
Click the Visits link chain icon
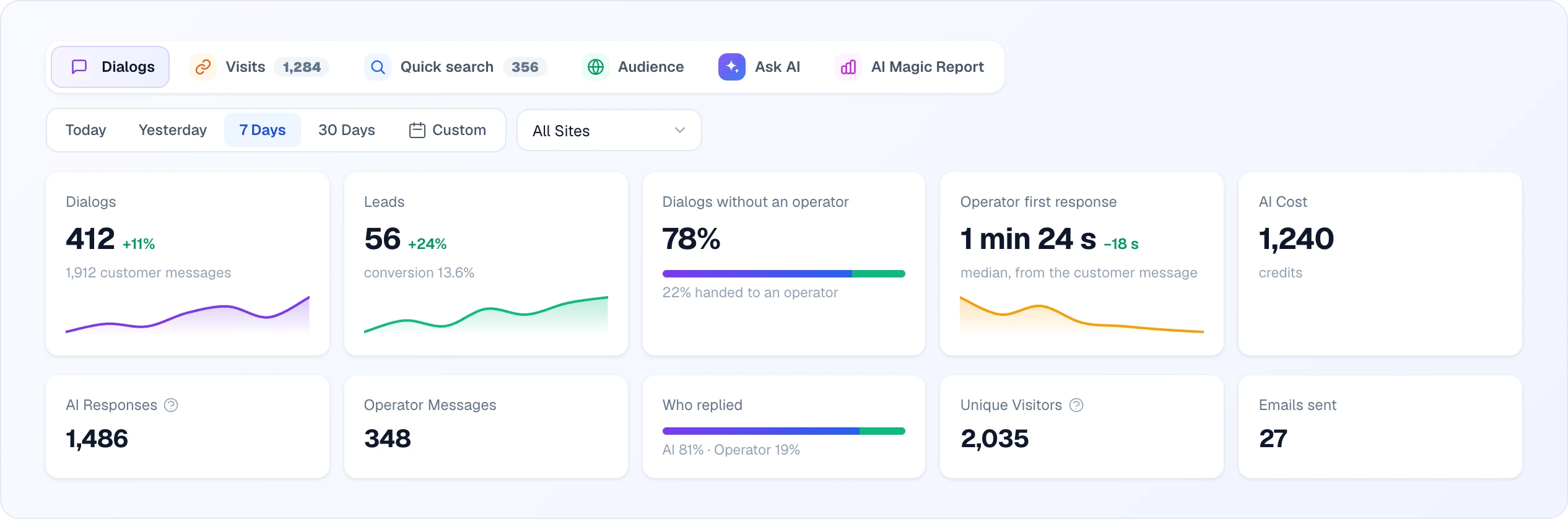[203, 67]
